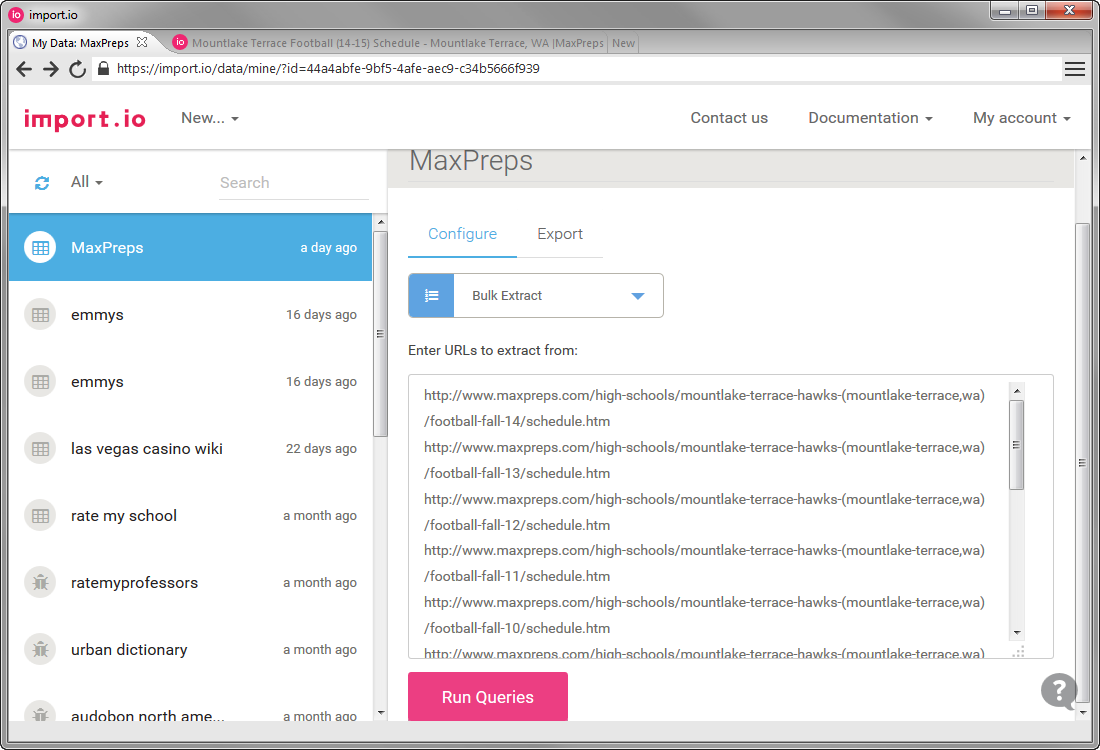Click the rate my school table icon
Screen dimensions: 1100x750
point(40,516)
